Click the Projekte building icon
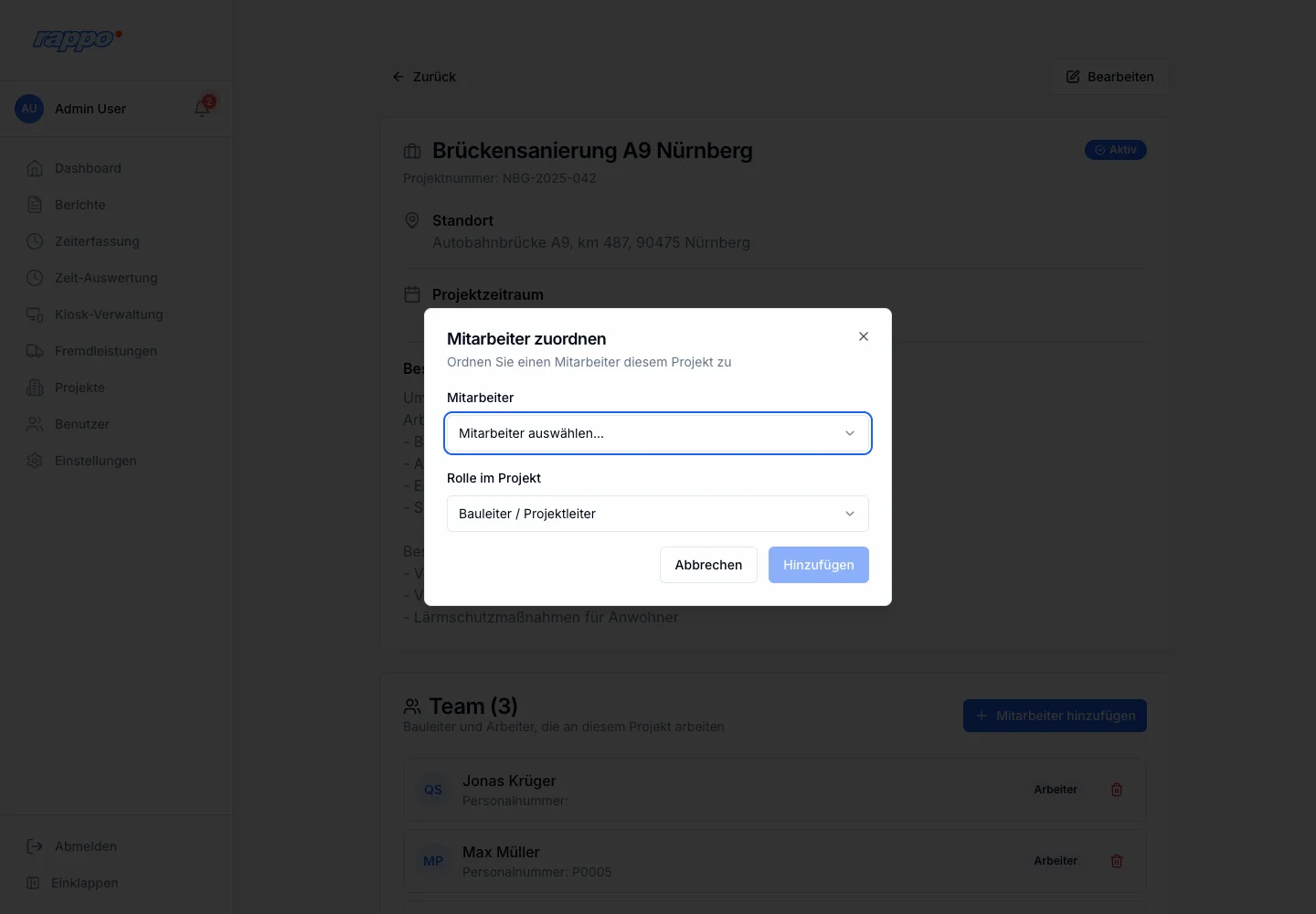The width and height of the screenshot is (1316, 914). point(35,388)
